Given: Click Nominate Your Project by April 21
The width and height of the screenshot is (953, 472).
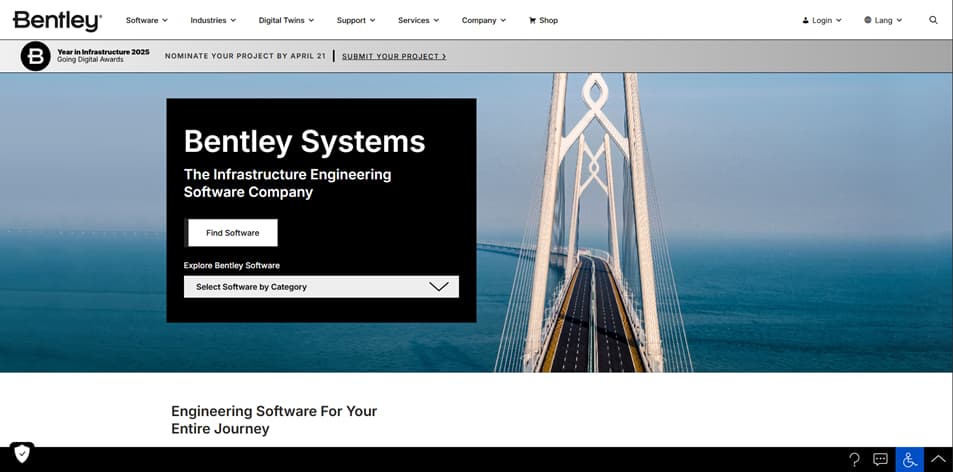Looking at the screenshot, I should pos(246,56).
